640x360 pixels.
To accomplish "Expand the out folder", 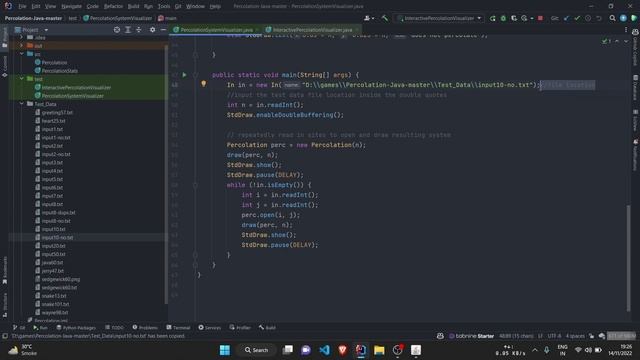I will point(22,45).
